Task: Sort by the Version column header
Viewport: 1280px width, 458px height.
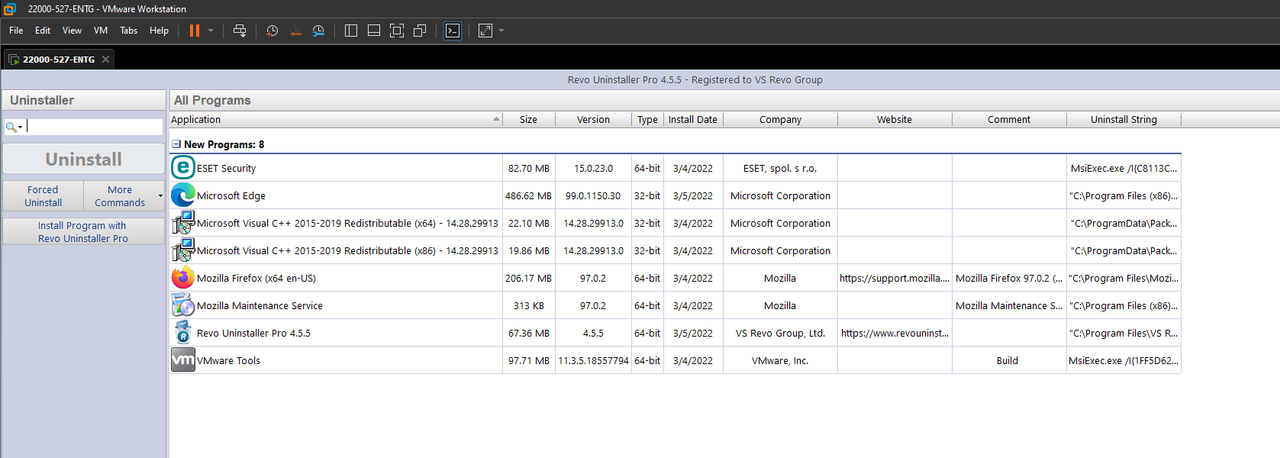Action: click(593, 119)
